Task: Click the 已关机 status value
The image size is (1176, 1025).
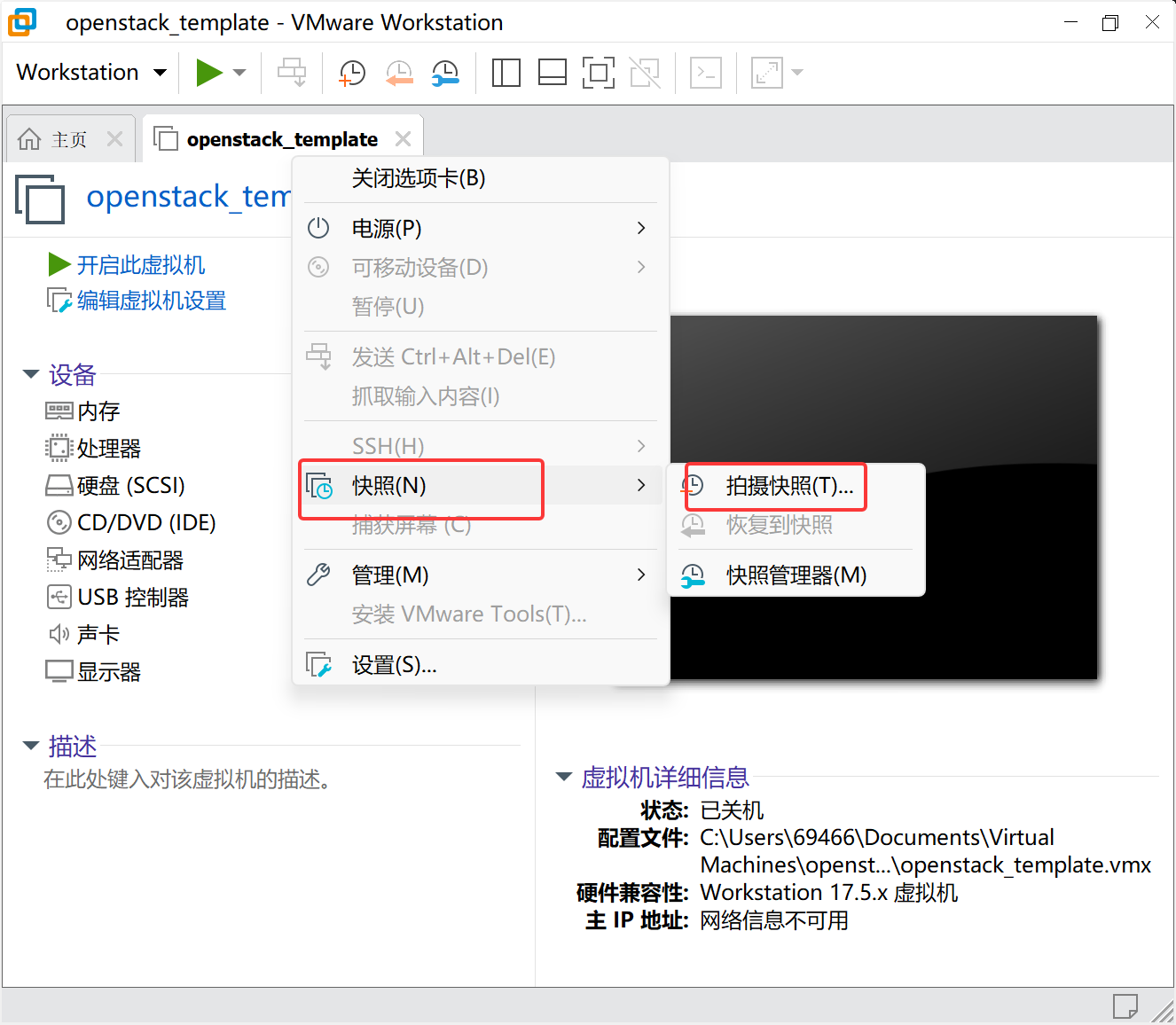Action: pyautogui.click(x=732, y=810)
